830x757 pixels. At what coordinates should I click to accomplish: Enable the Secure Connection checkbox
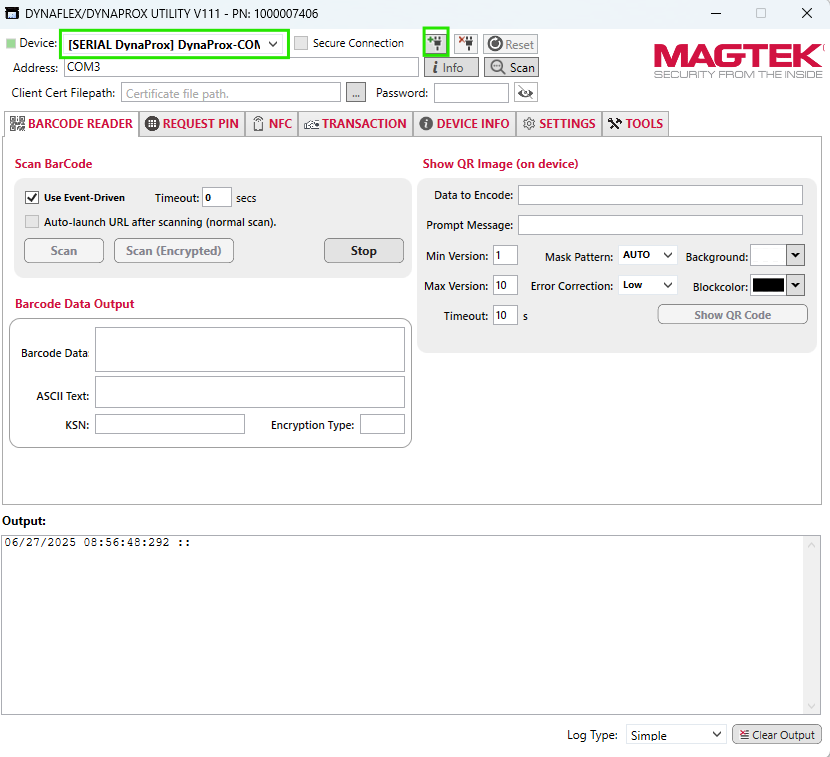coord(301,43)
